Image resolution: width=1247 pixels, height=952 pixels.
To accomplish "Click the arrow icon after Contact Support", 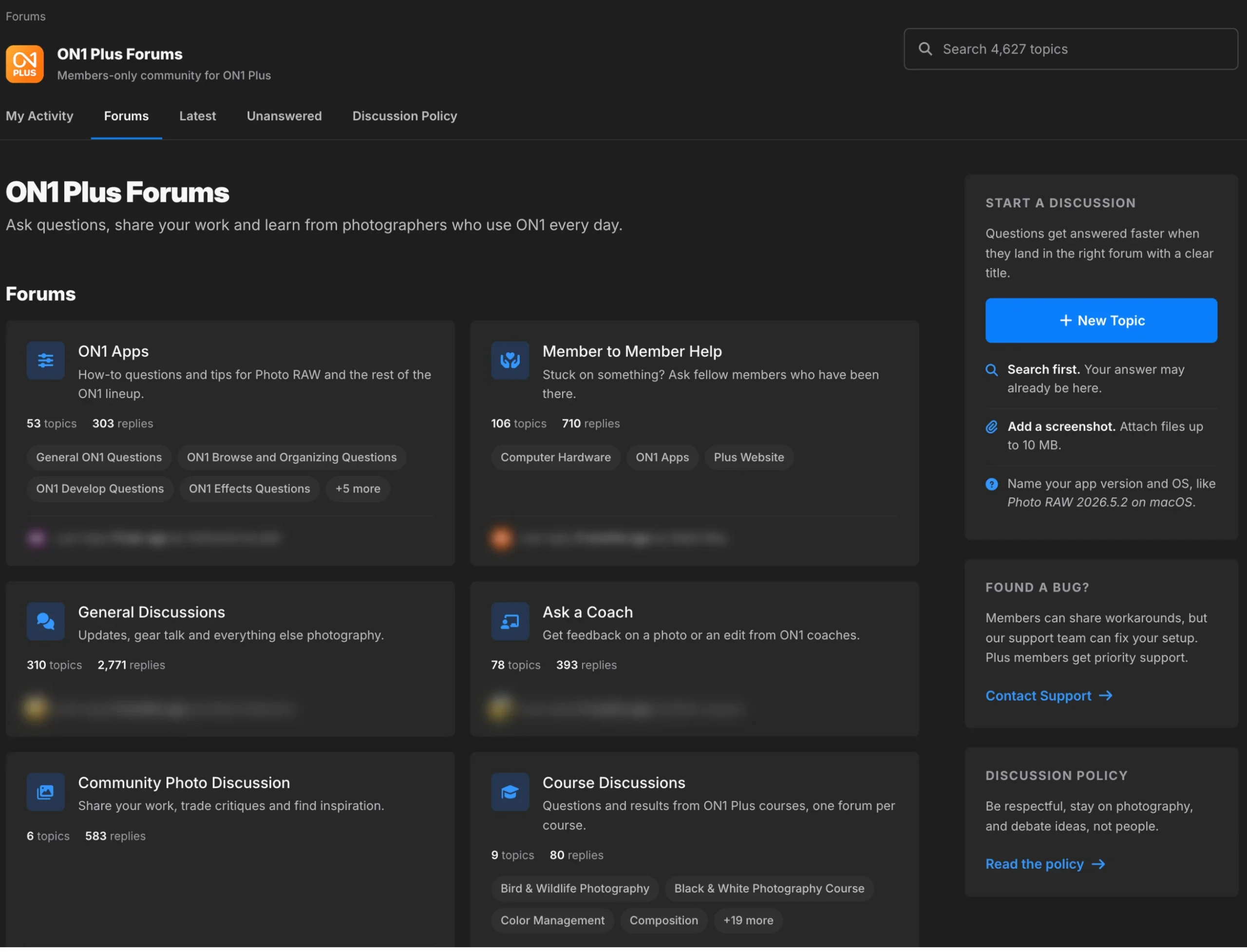I will (1106, 696).
